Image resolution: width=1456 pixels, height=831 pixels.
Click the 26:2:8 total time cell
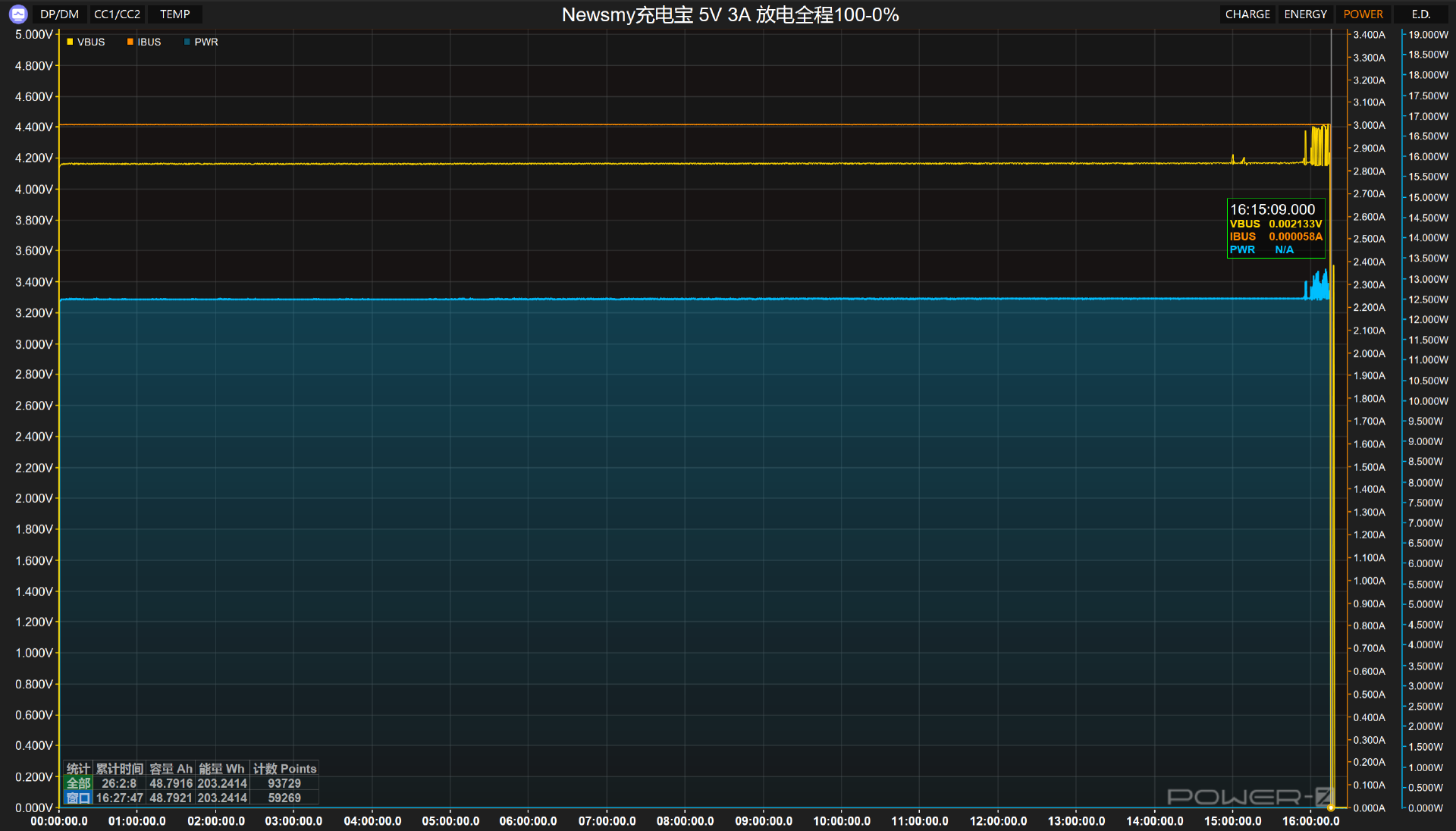119,783
